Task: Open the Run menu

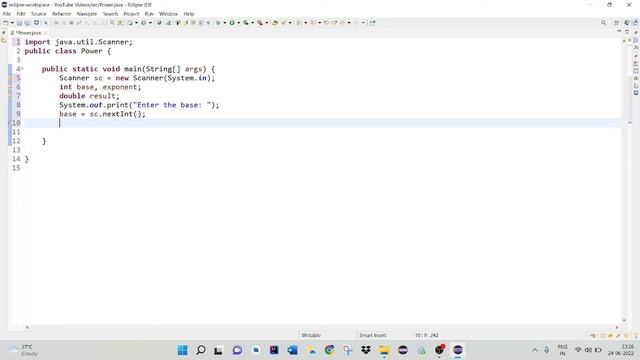Action: 149,14
